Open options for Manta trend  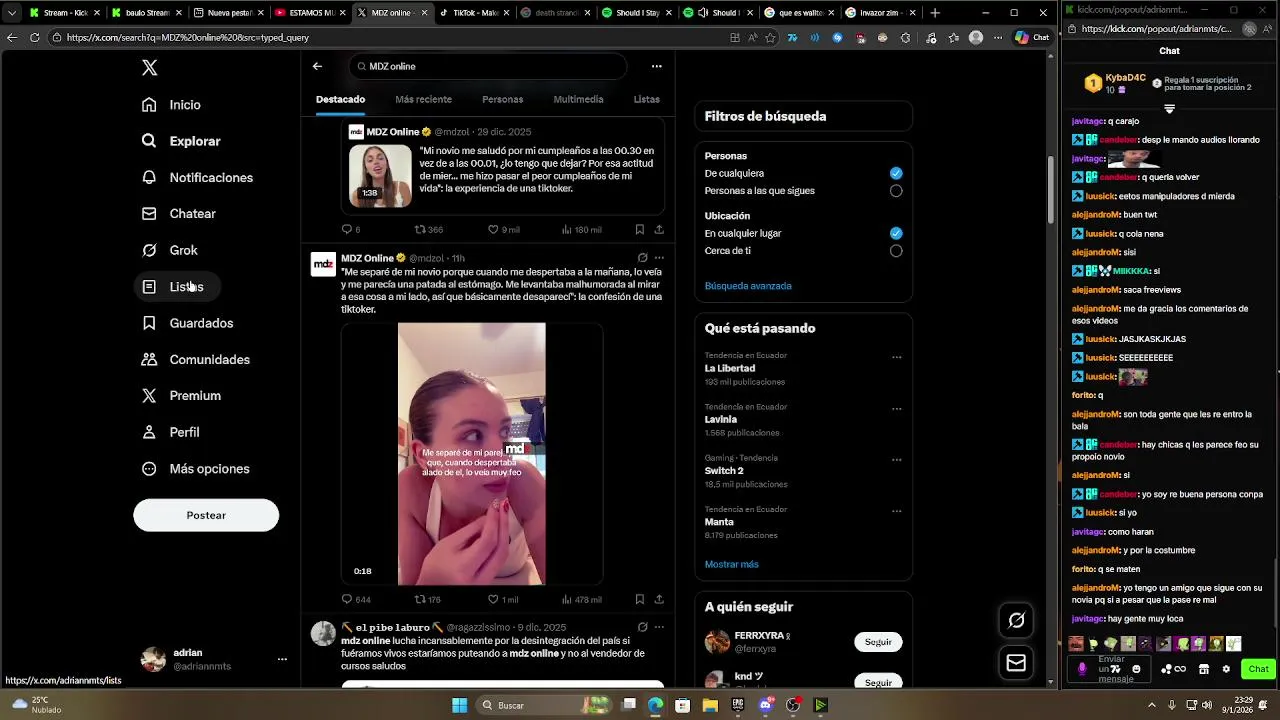896,511
